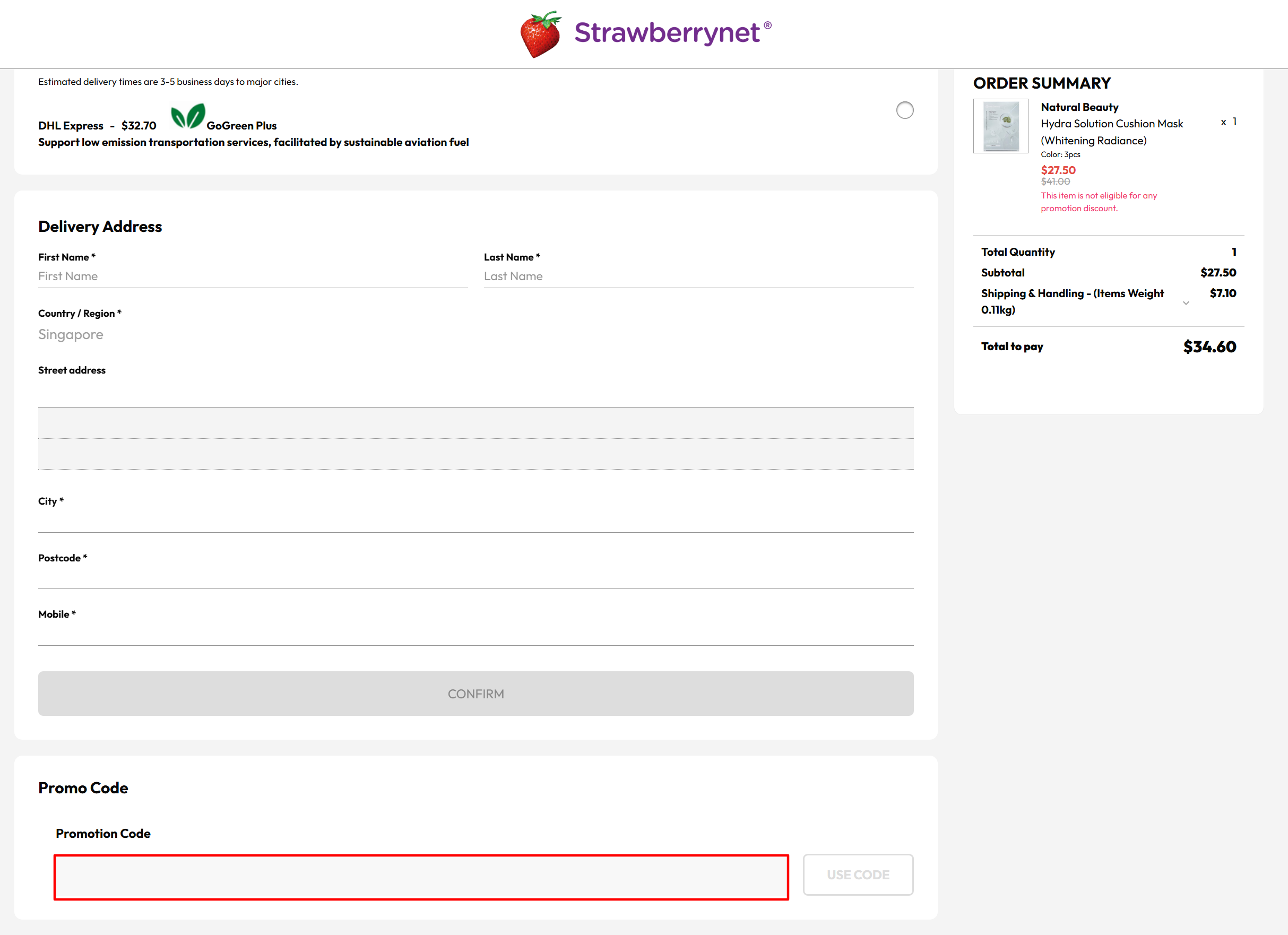Open the Hydra Solution Cushion Mask thumbnail

[x=1000, y=126]
